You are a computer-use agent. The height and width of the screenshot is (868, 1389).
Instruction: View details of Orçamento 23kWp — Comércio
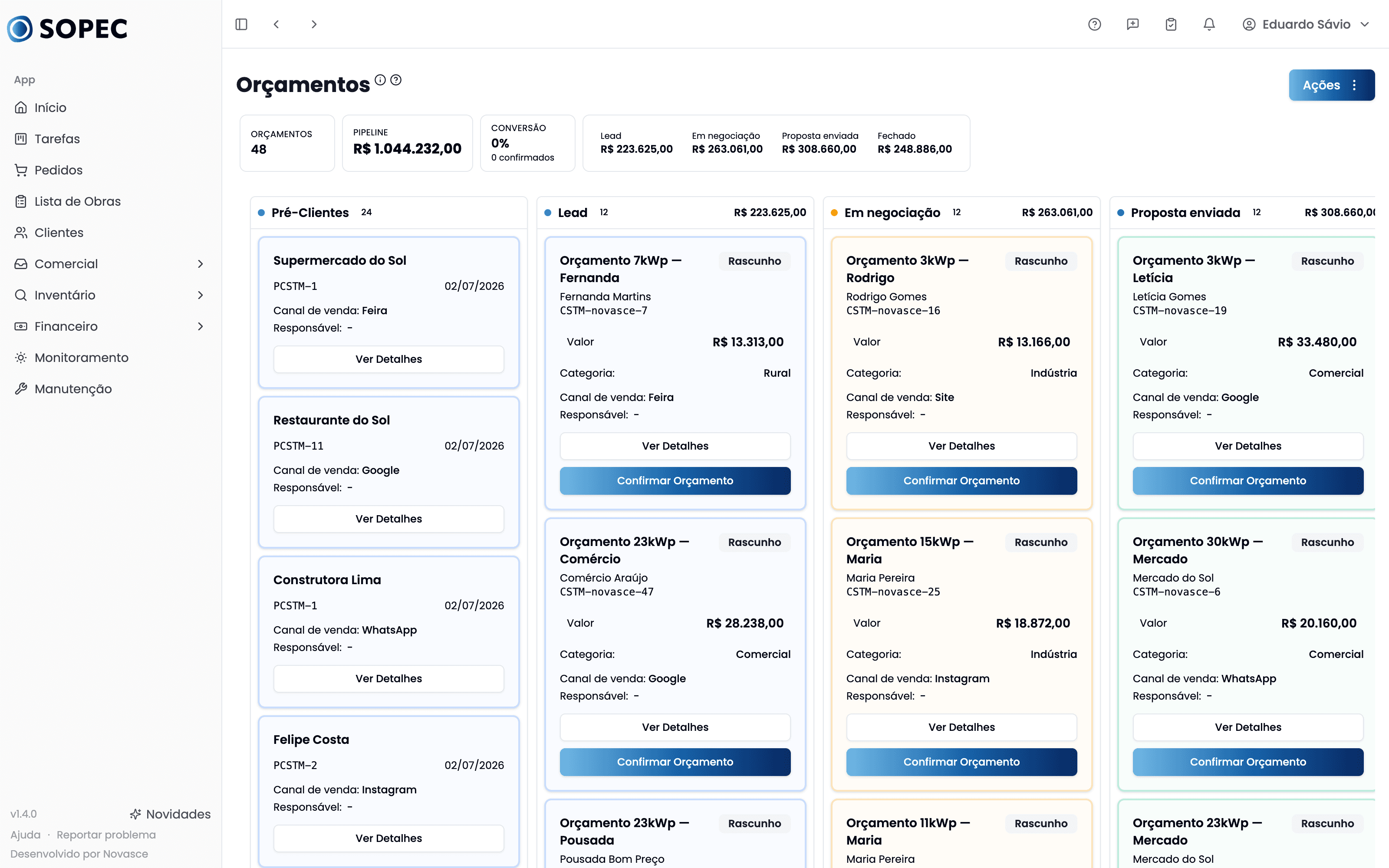click(675, 727)
